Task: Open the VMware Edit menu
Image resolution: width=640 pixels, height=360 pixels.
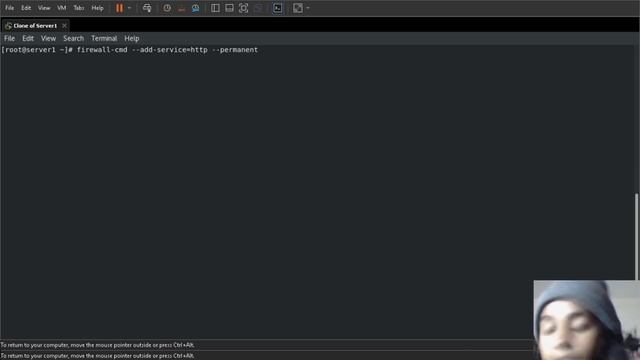Action: click(26, 8)
